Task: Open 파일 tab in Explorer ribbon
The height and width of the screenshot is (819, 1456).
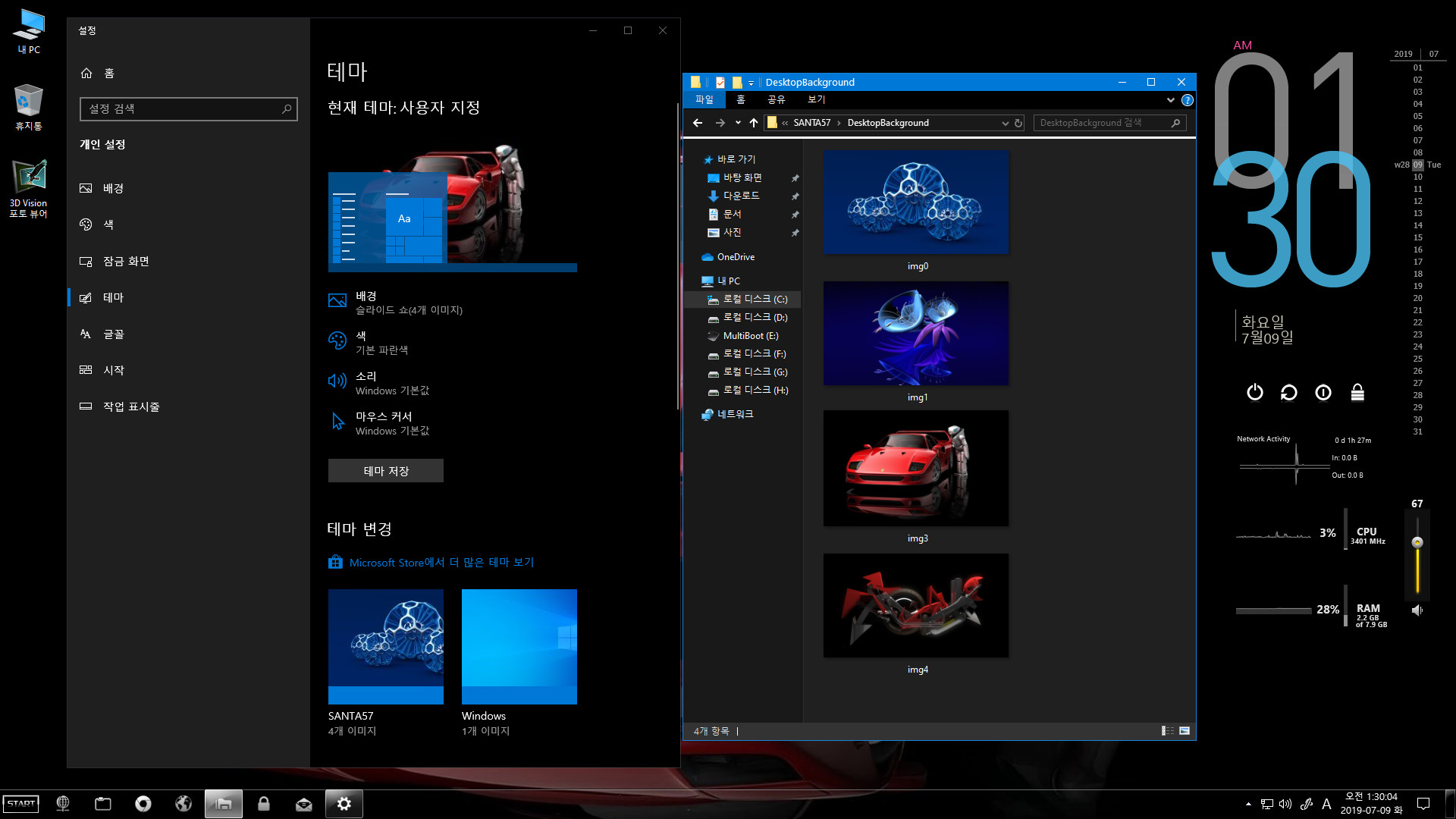Action: pyautogui.click(x=704, y=99)
